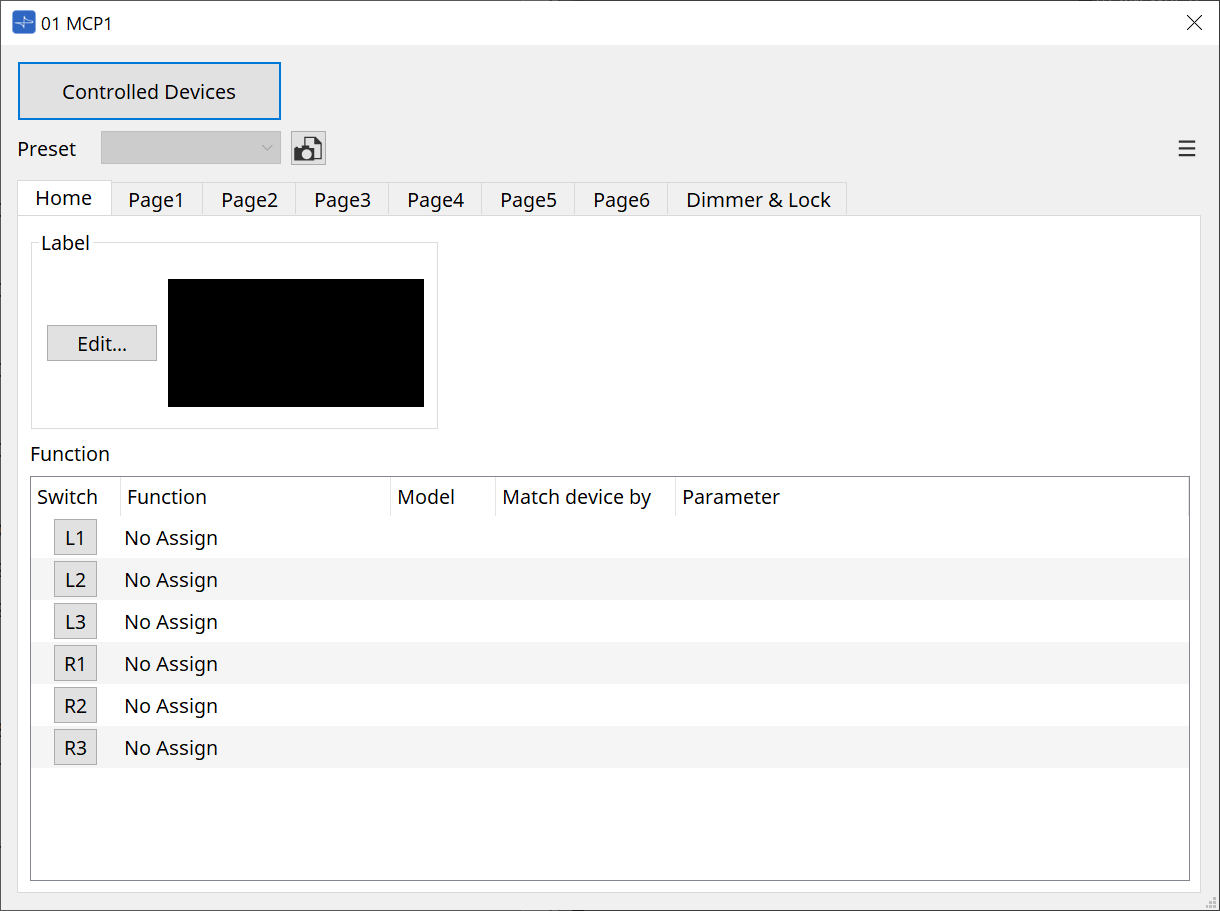
Task: Open the Dimmer & Lock tab
Action: click(757, 199)
